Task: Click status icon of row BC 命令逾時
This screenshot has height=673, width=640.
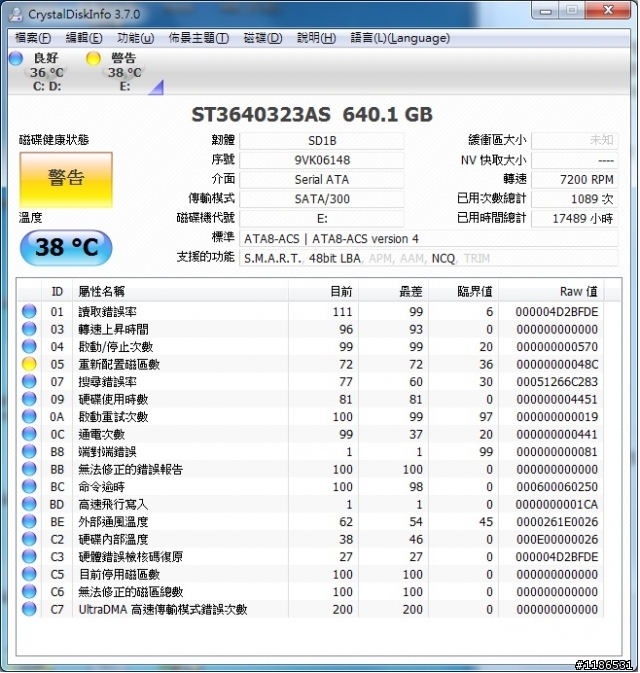Action: coord(29,486)
